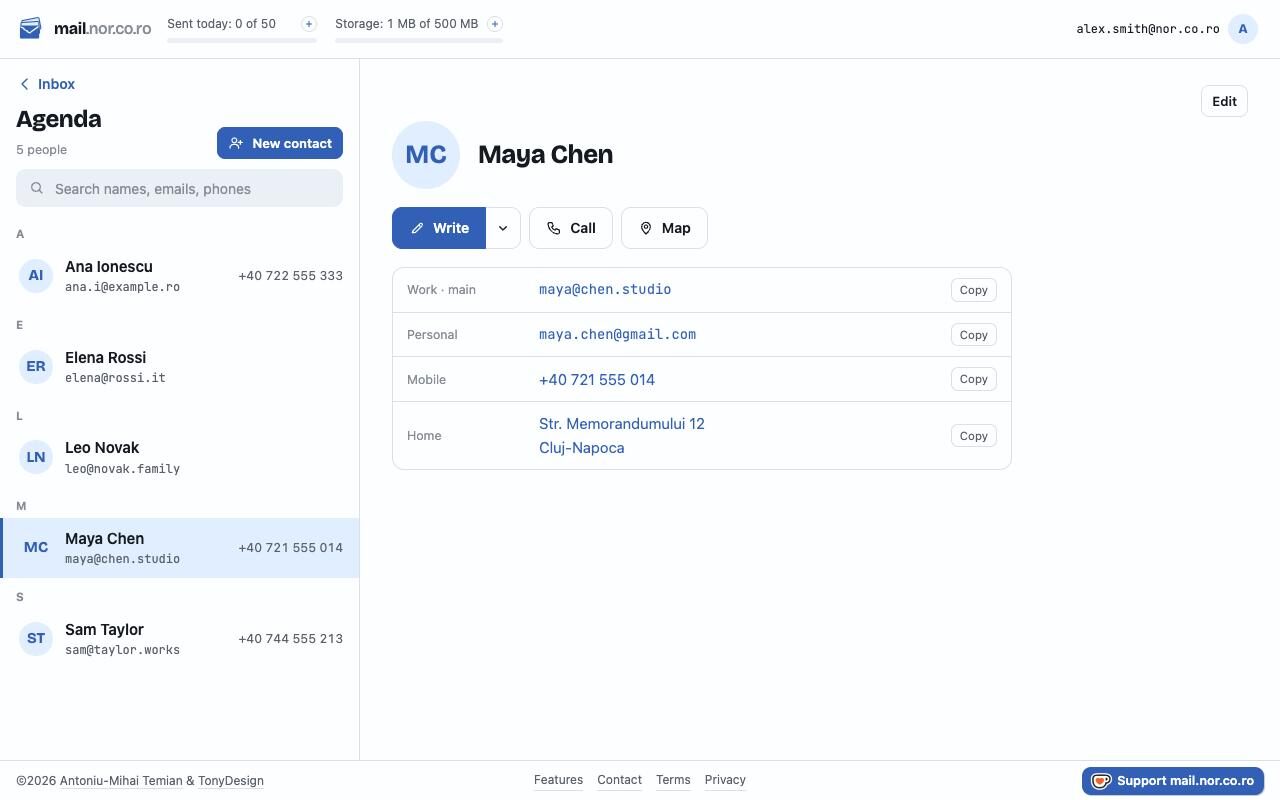Click the +40 721 555 014 phone link
The height and width of the screenshot is (800, 1280).
pyautogui.click(x=597, y=380)
